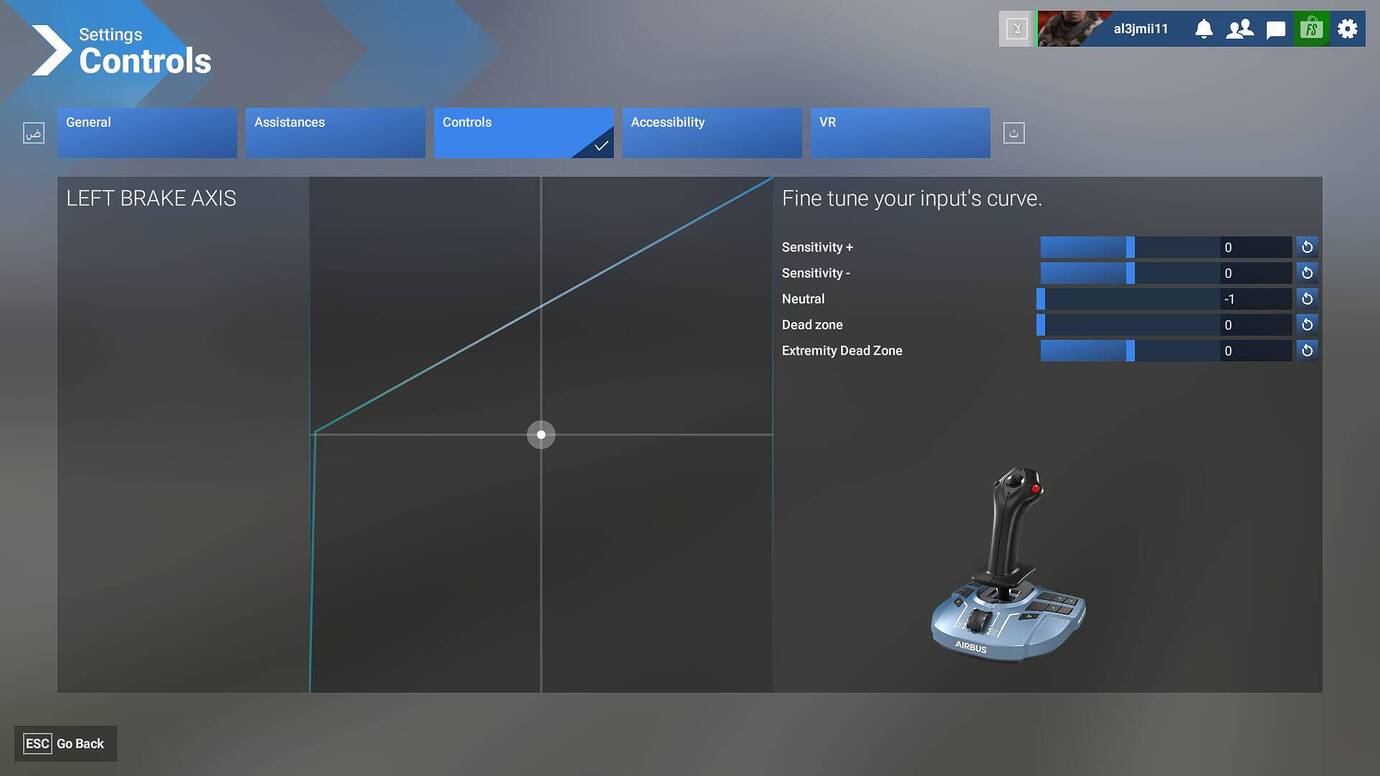1380x776 pixels.
Task: Open the notifications bell icon
Action: [1204, 29]
